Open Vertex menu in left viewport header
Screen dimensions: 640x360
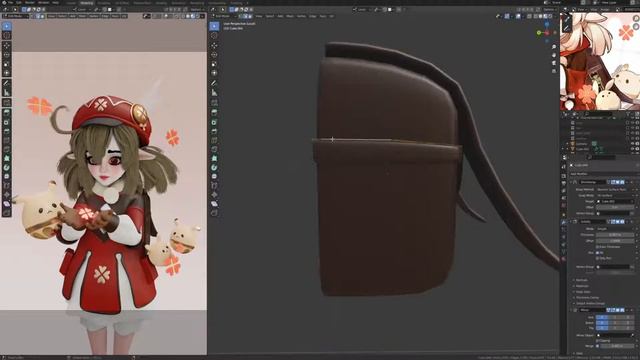tap(94, 16)
